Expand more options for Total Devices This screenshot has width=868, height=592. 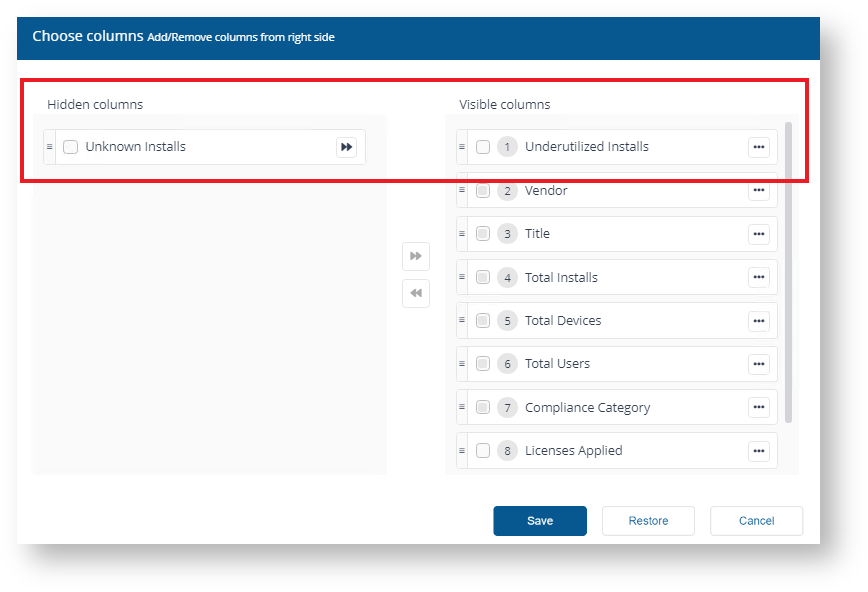click(759, 321)
